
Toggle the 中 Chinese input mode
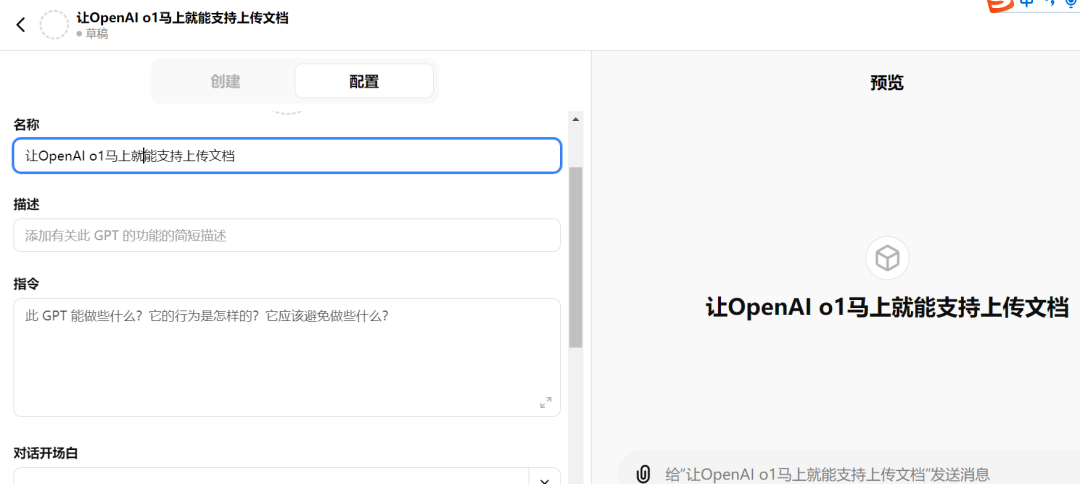tap(1028, 4)
